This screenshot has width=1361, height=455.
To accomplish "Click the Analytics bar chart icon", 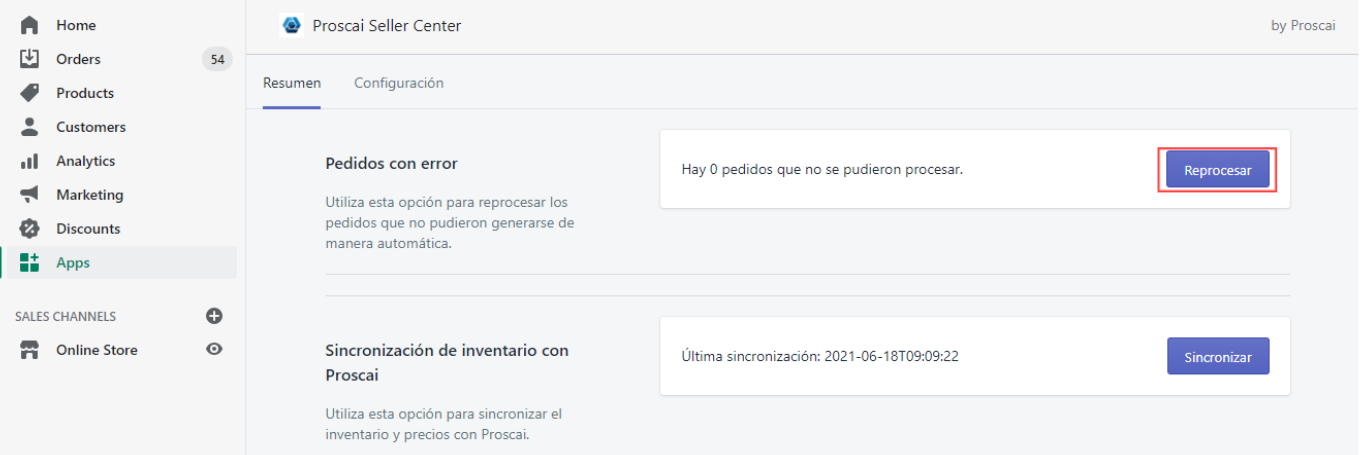I will (29, 161).
